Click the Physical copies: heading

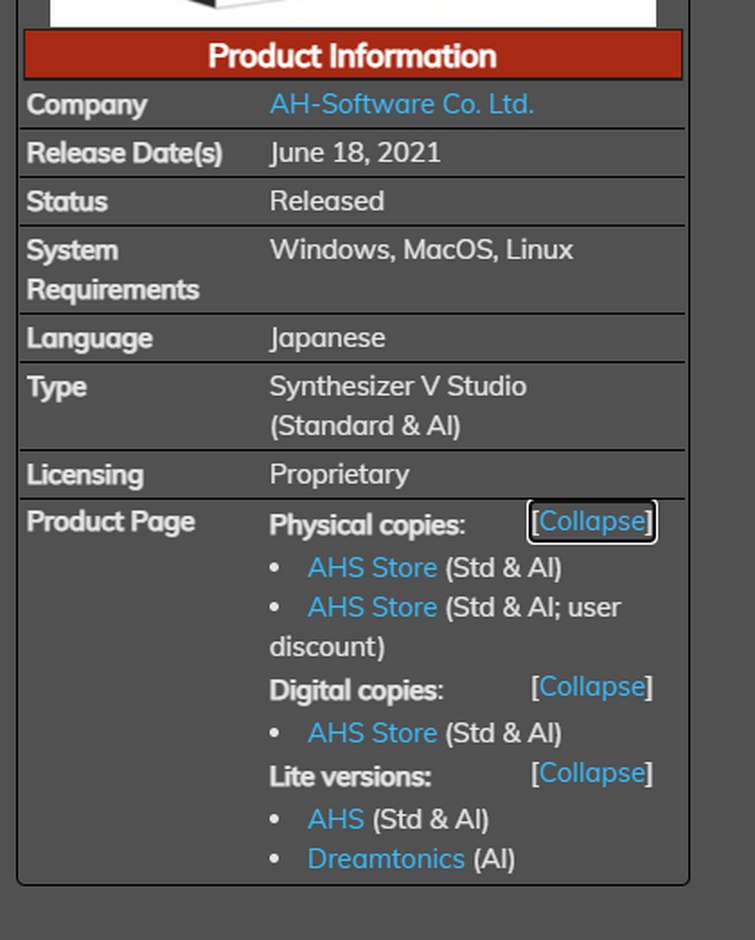click(x=368, y=526)
